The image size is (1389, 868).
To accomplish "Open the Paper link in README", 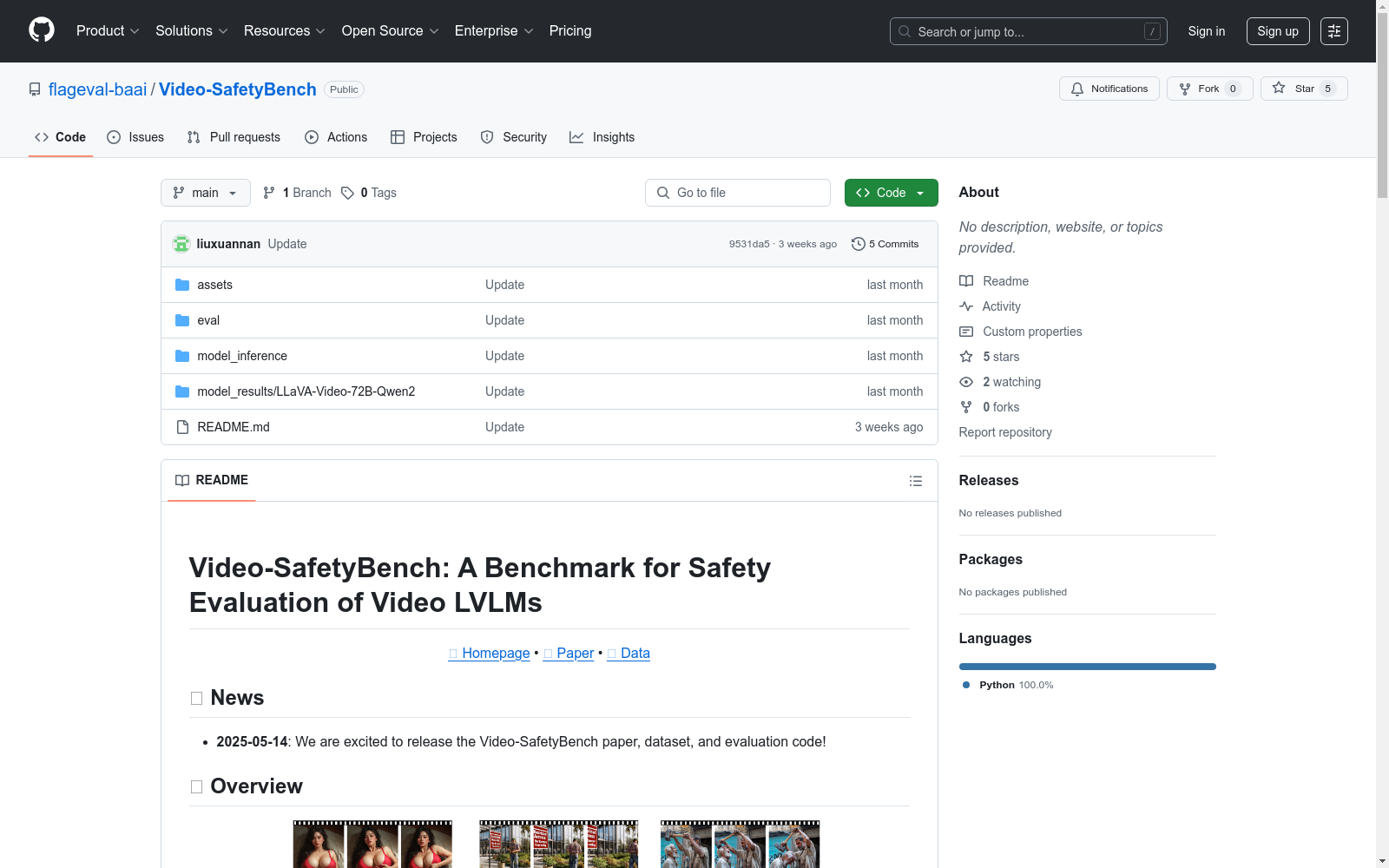I will 569,653.
